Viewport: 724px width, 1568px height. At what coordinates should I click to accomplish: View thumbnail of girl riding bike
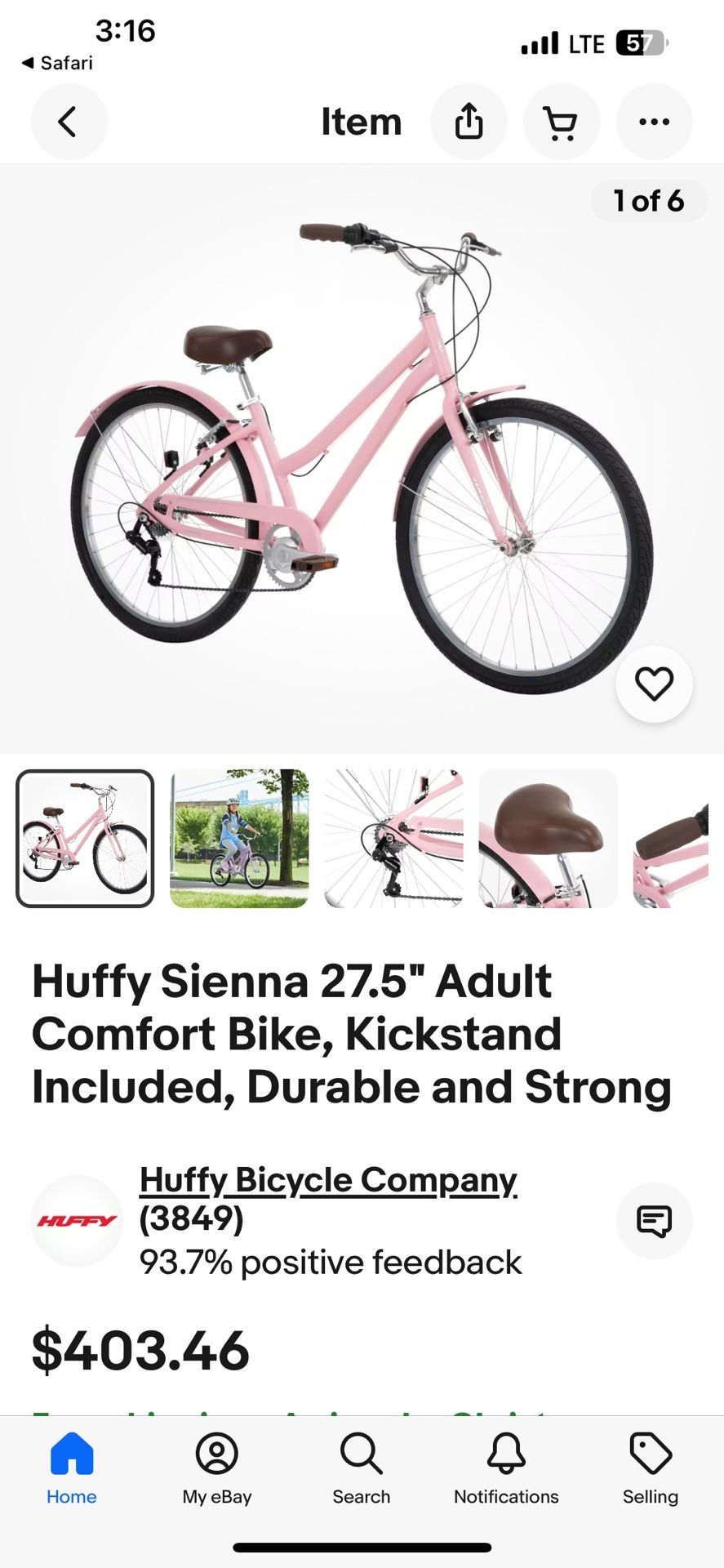239,838
